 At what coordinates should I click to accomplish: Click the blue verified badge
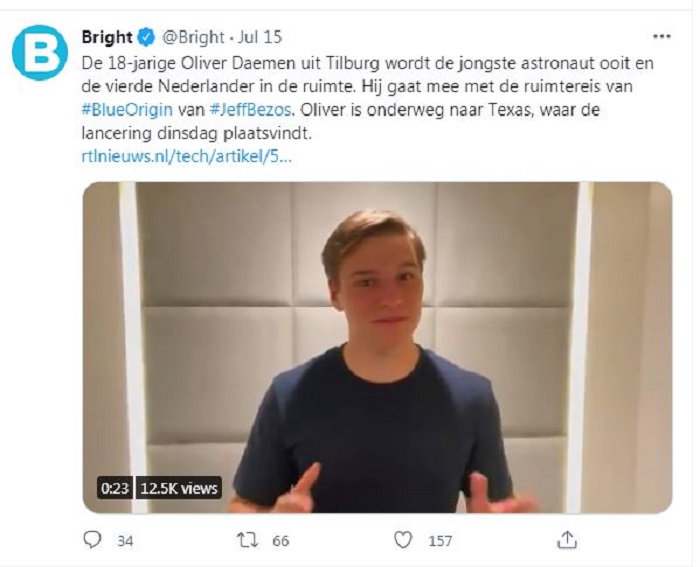(147, 38)
